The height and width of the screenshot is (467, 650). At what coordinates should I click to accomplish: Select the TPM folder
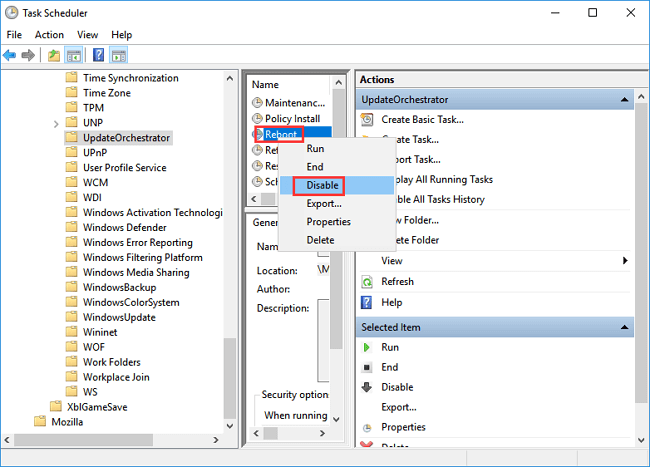(93, 108)
